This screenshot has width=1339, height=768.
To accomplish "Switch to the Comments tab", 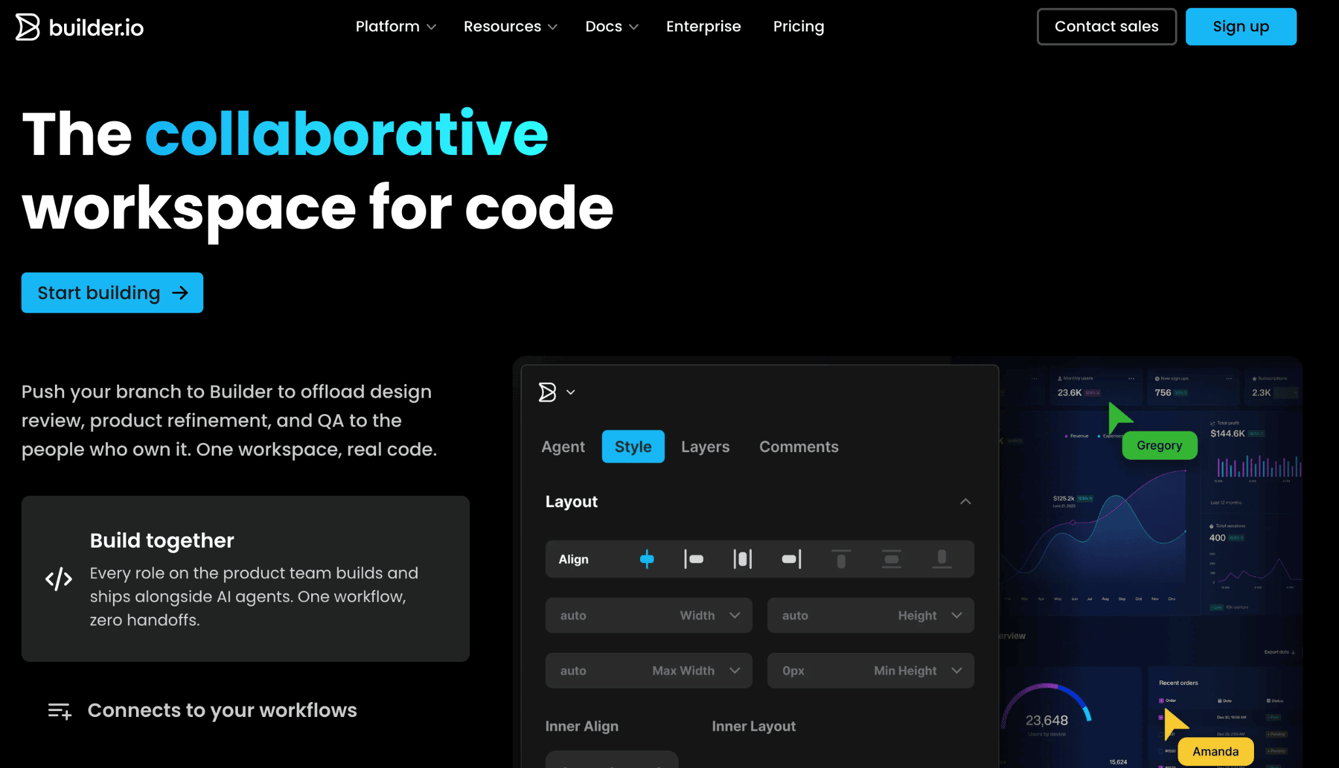I will pyautogui.click(x=799, y=447).
